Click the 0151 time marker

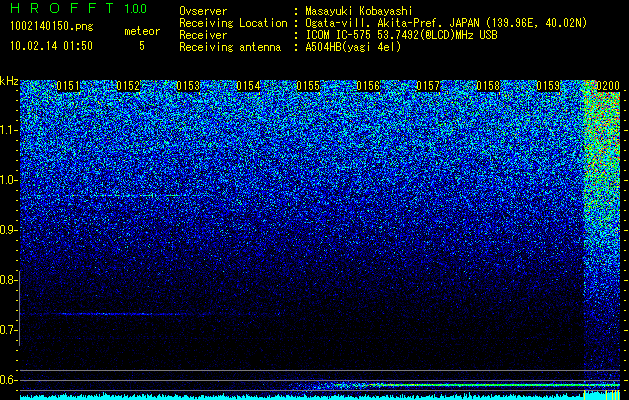click(68, 86)
